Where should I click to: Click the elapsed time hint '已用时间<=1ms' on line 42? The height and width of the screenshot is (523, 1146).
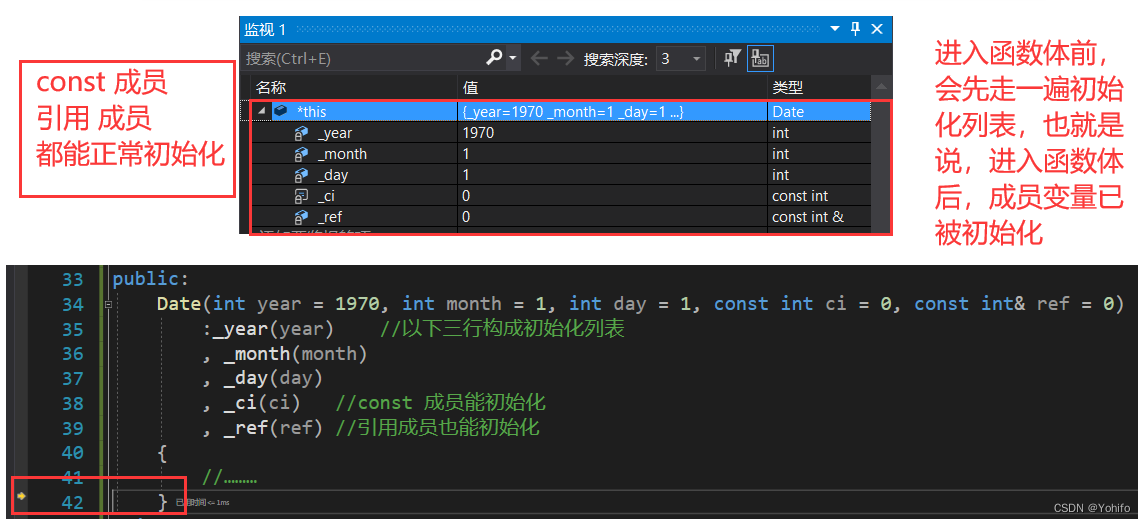tap(202, 503)
